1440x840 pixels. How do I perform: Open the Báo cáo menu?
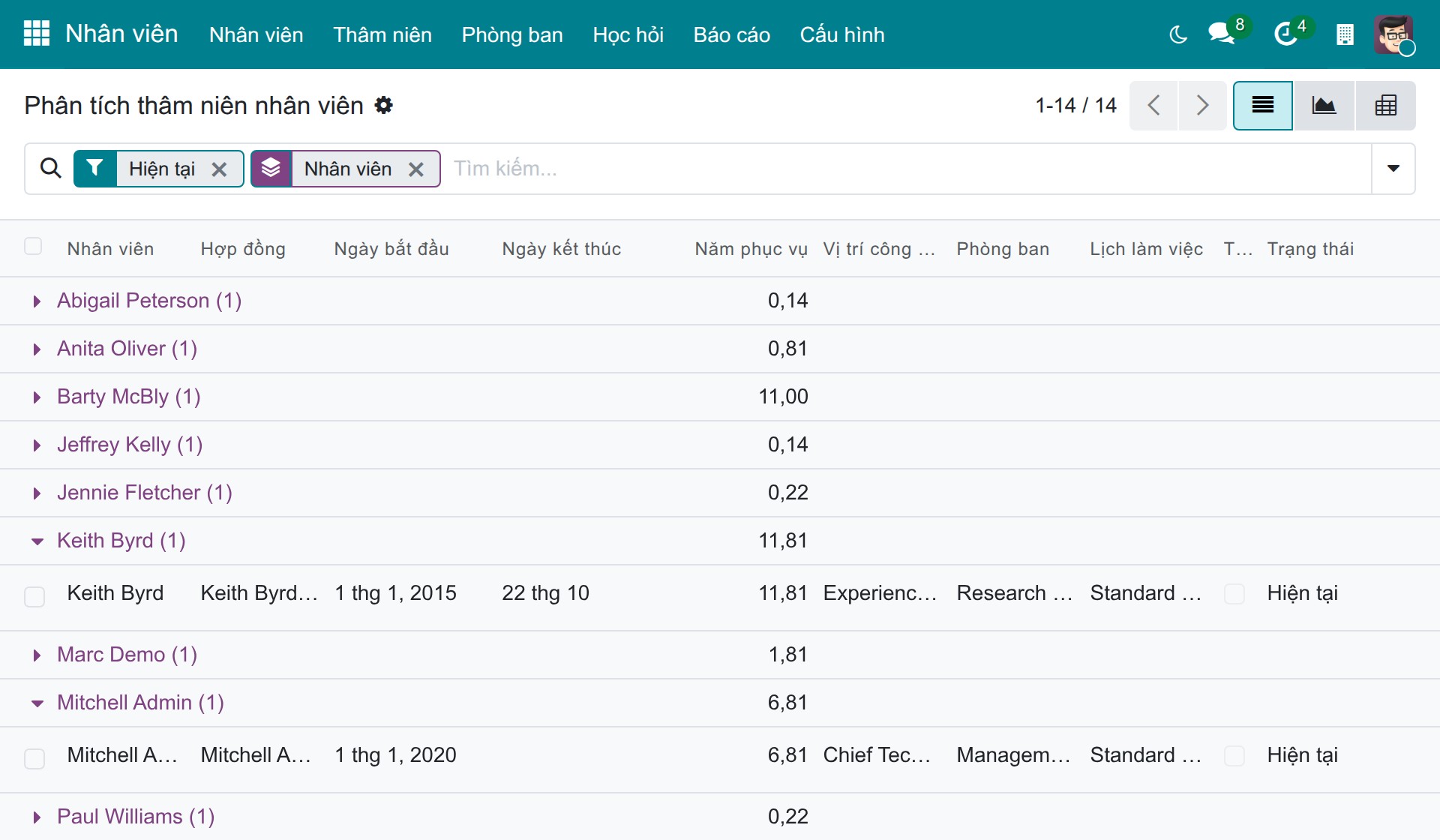pos(732,34)
